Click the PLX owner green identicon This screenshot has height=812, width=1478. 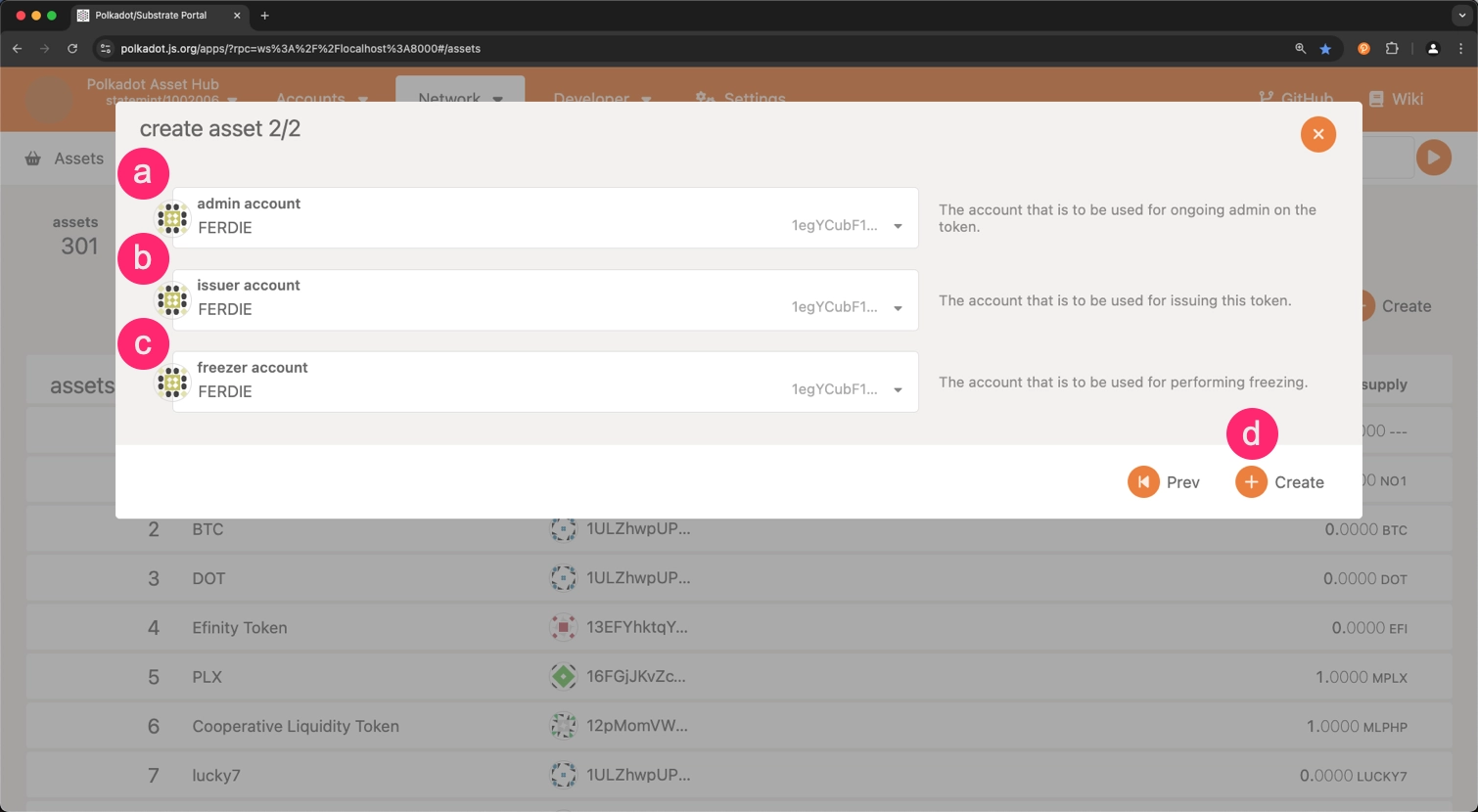[563, 676]
